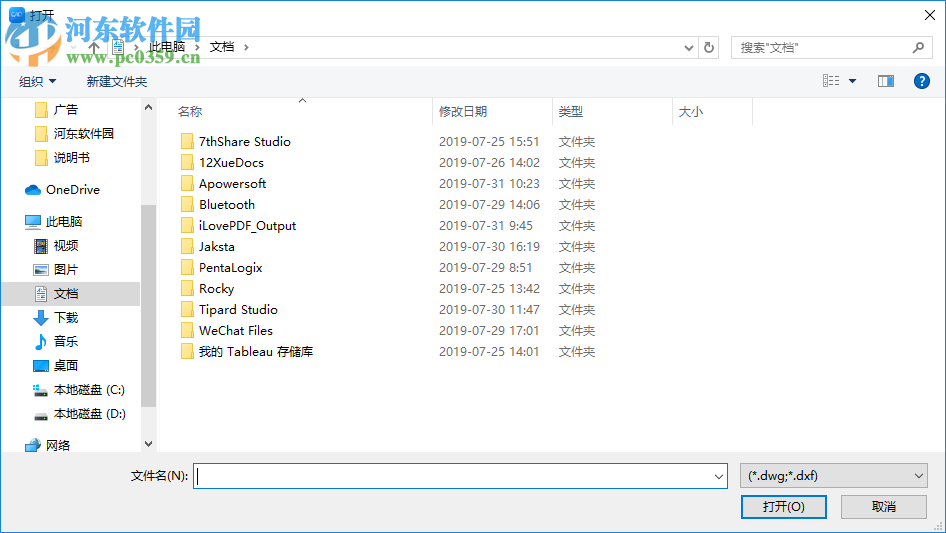Click date 2019-07-29 14:06 of Bluetooth

coord(489,205)
